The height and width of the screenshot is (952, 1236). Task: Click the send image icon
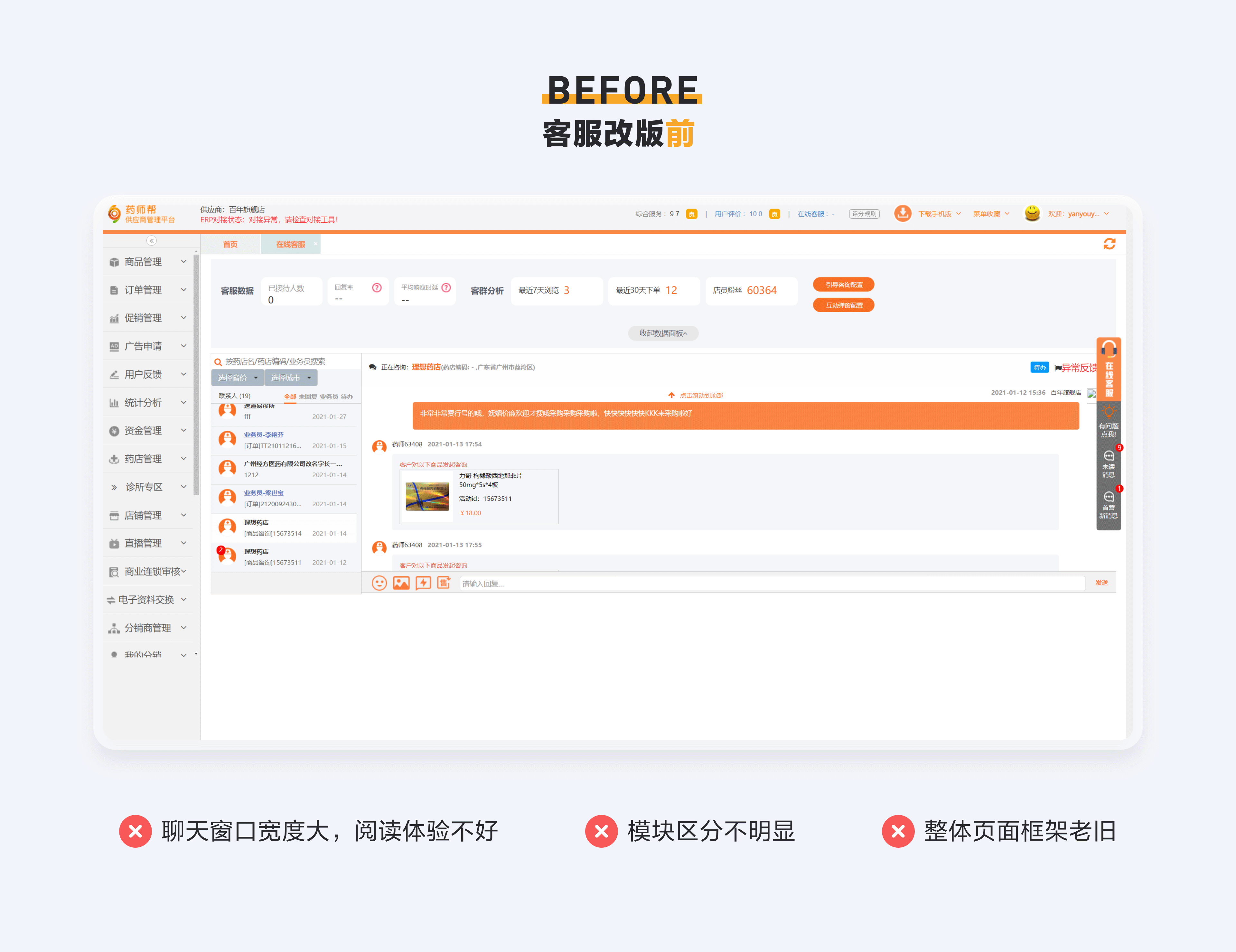point(401,583)
